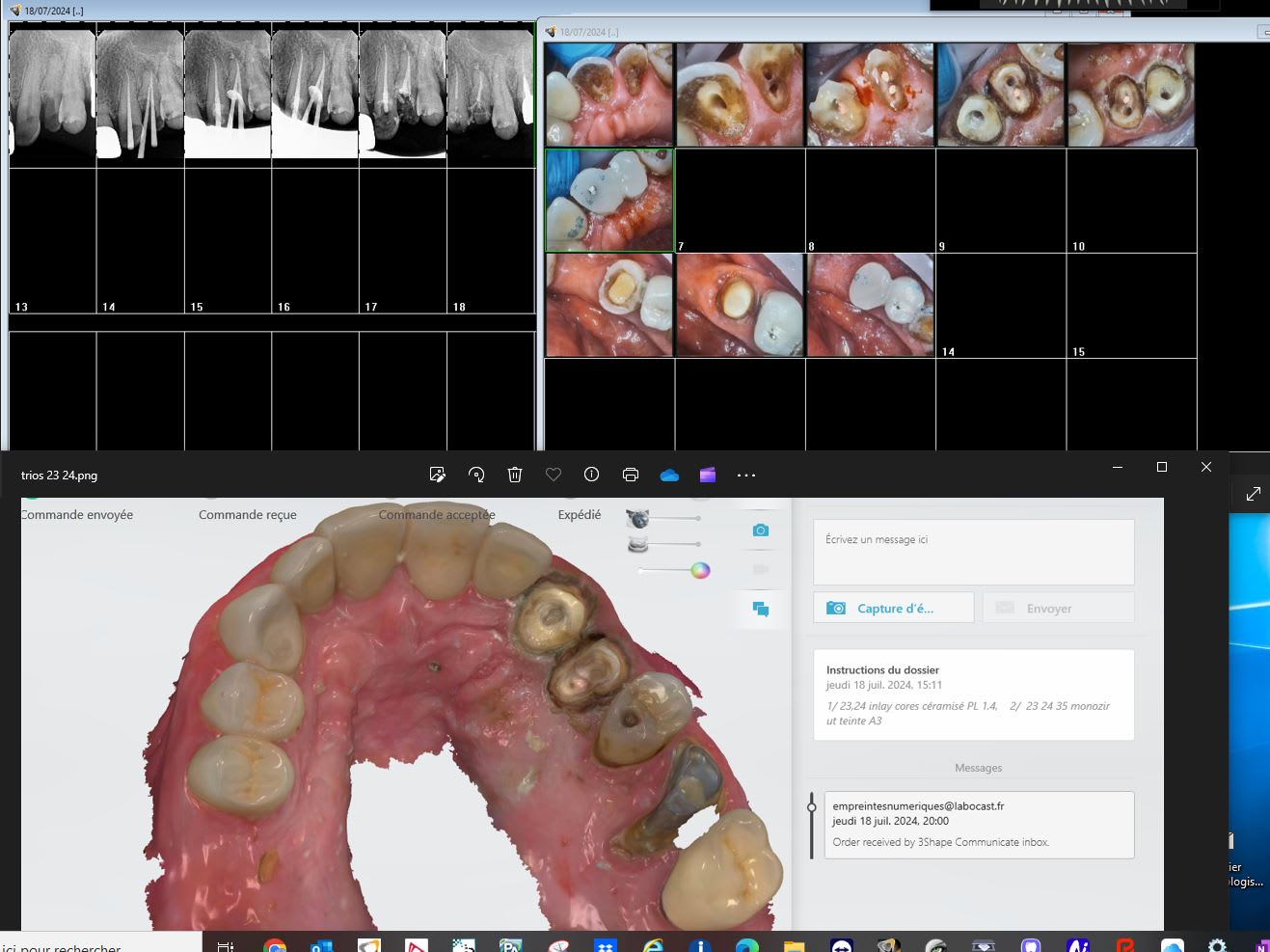The width and height of the screenshot is (1270, 952).
Task: Click the Écrivez un message ici field
Action: click(973, 552)
